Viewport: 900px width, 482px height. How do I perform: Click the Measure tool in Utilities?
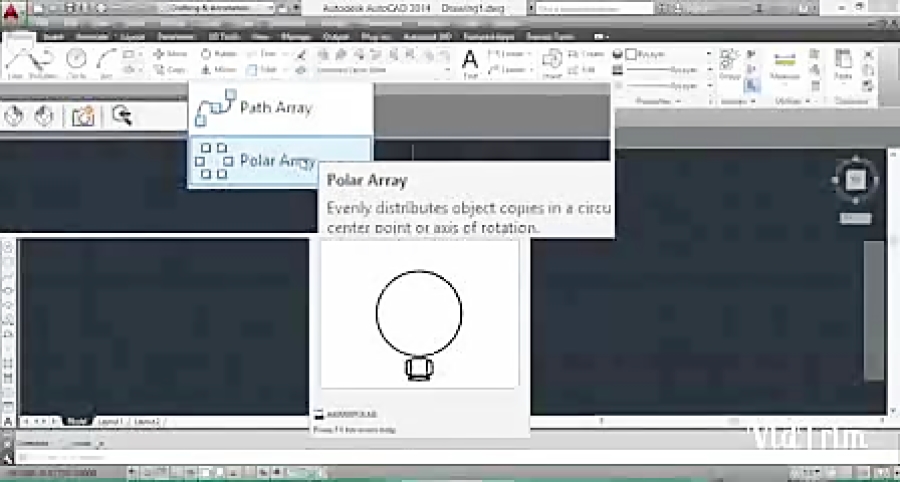pos(785,64)
